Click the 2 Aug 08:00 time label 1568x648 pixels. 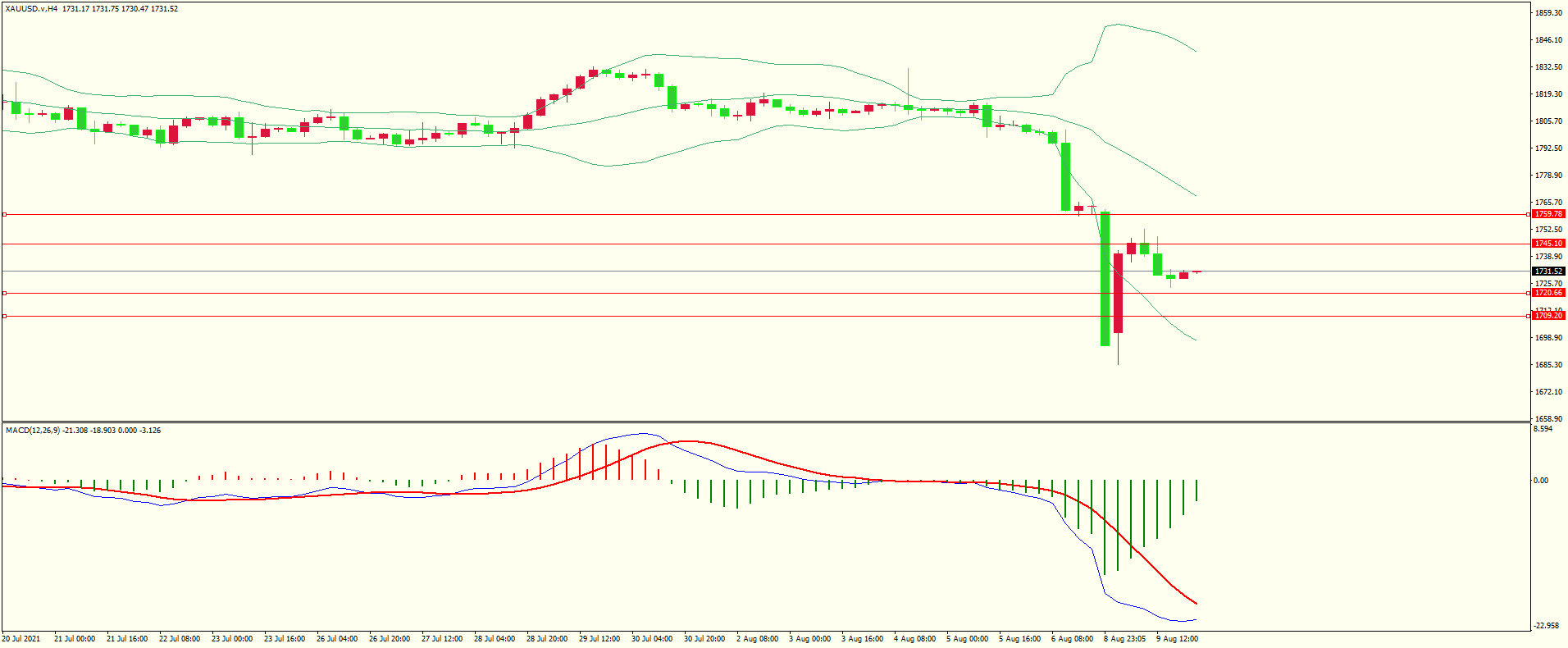coord(758,639)
